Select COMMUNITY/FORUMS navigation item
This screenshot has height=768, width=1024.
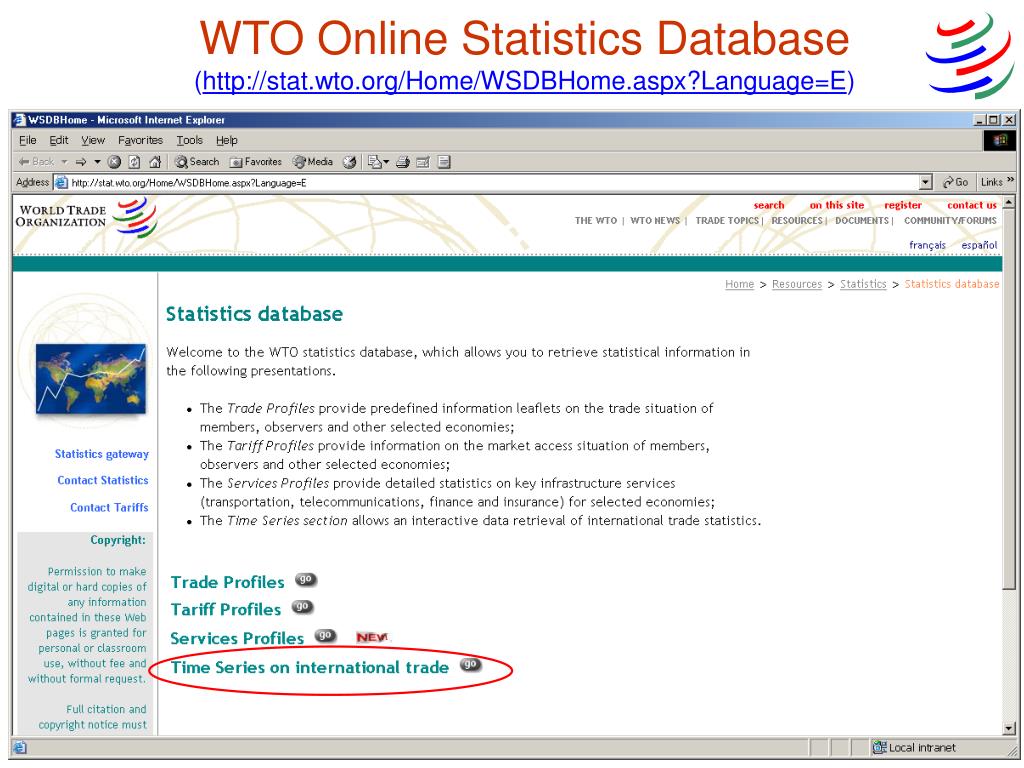tap(950, 221)
